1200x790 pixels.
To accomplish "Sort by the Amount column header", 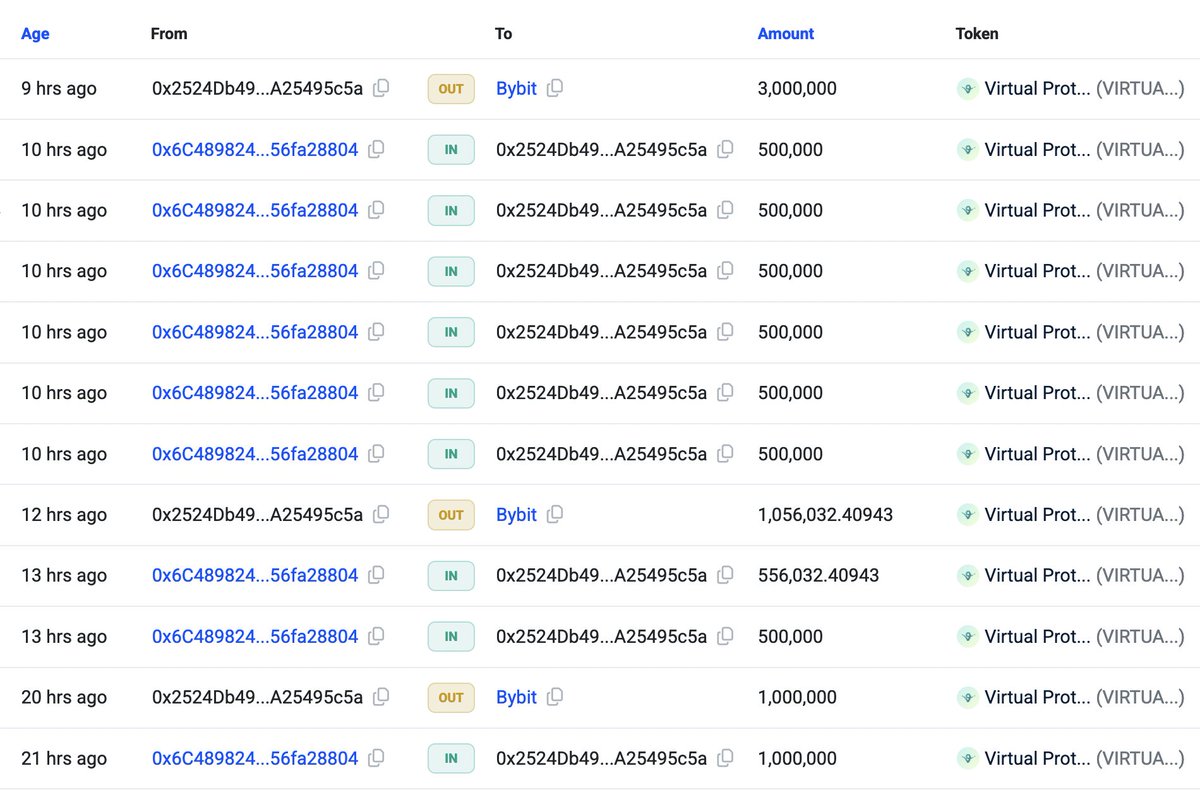I will point(786,33).
